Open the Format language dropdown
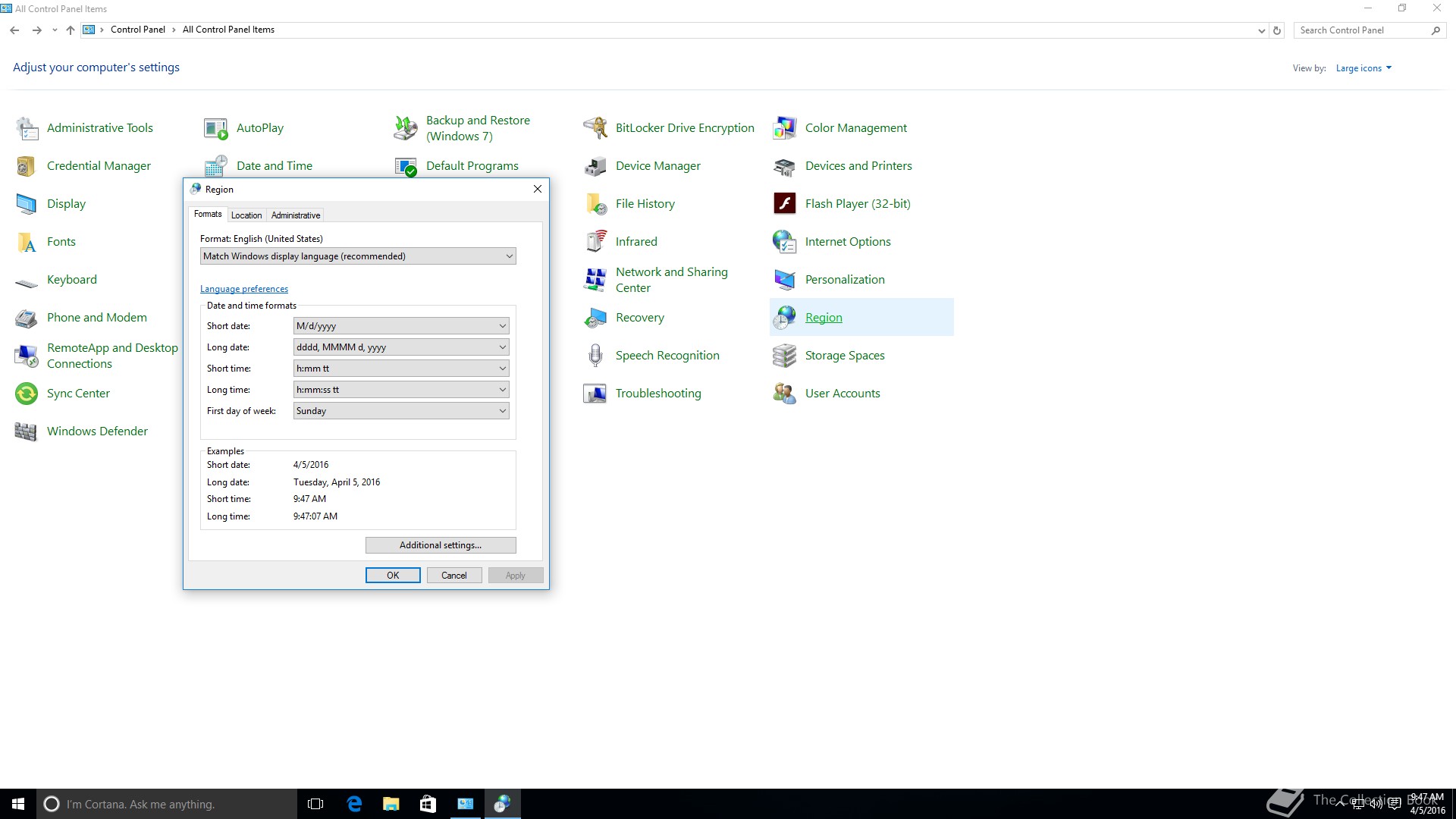Viewport: 1456px width, 819px height. point(358,256)
